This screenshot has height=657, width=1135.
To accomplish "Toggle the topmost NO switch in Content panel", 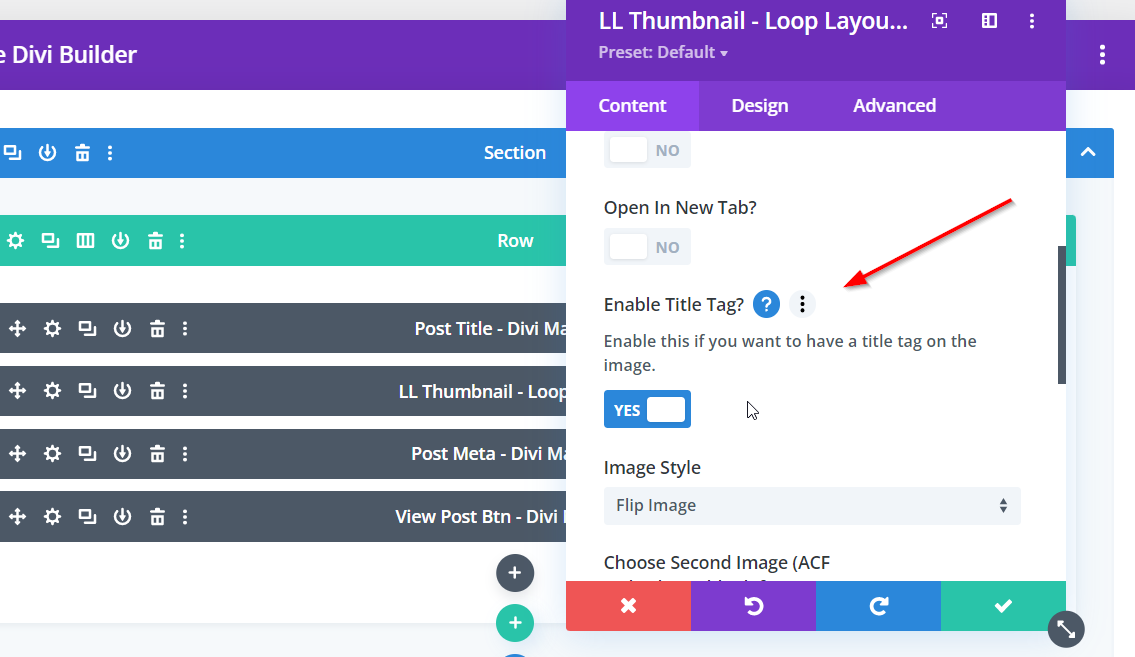I will pos(647,150).
